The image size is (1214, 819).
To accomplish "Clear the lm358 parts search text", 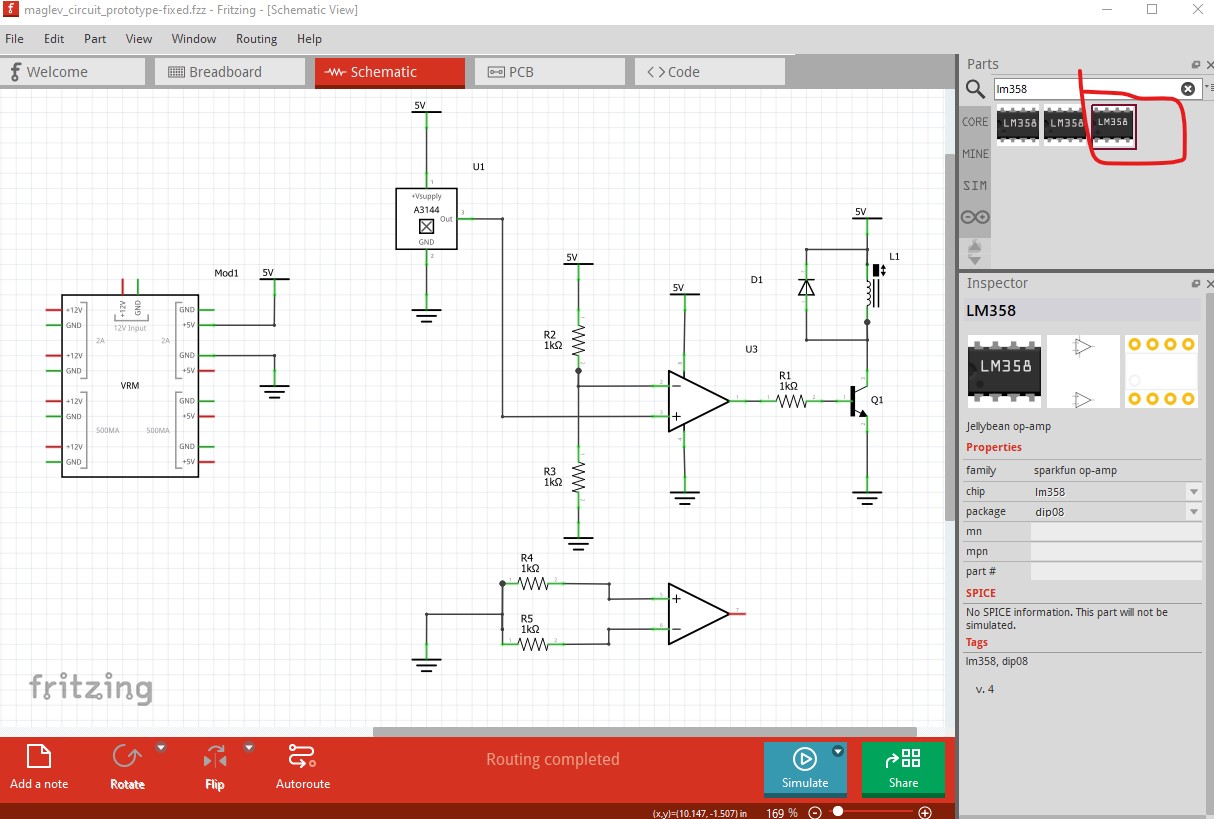I will coord(1188,89).
